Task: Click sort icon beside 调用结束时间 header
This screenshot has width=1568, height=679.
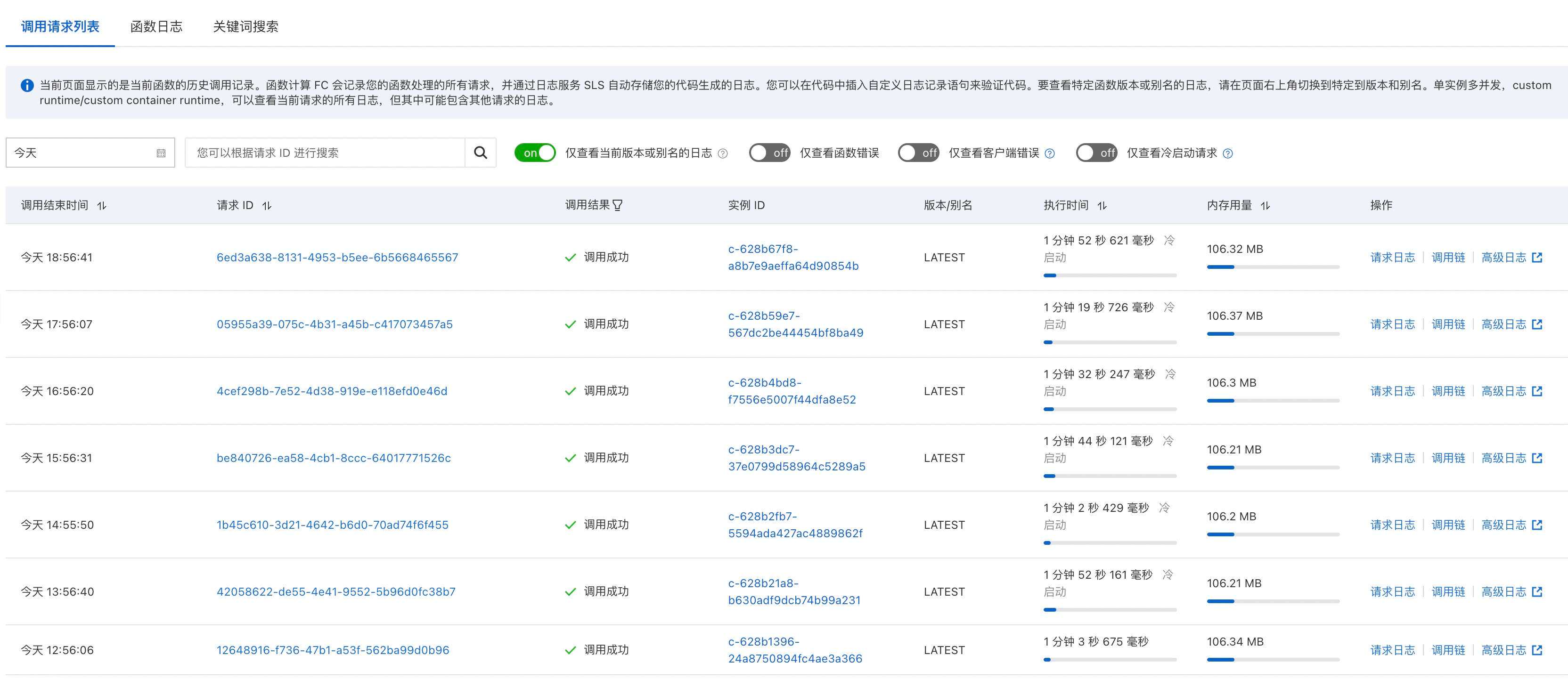Action: (x=102, y=206)
